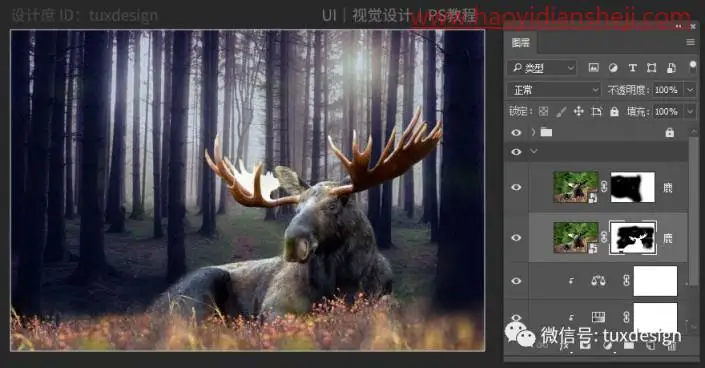The height and width of the screenshot is (368, 705).
Task: Unlink mask on the upper 鹿 layer
Action: (x=604, y=186)
